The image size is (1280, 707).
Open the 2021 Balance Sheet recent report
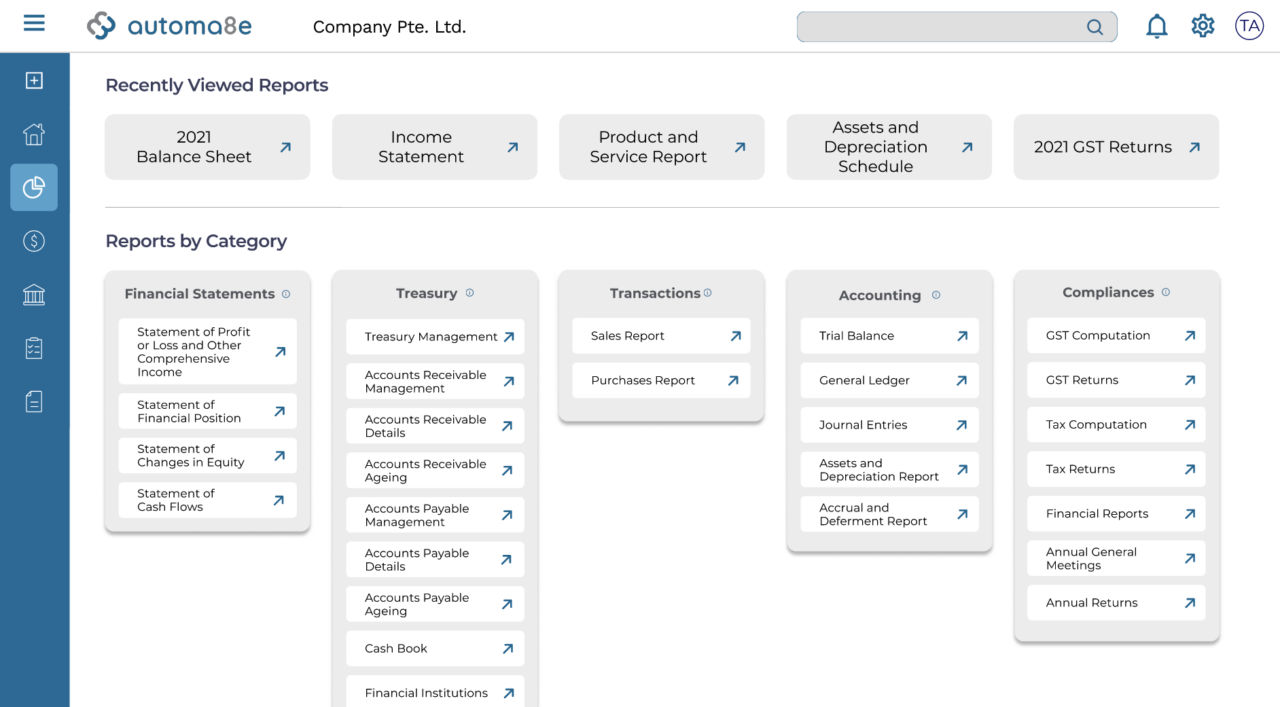tap(207, 147)
